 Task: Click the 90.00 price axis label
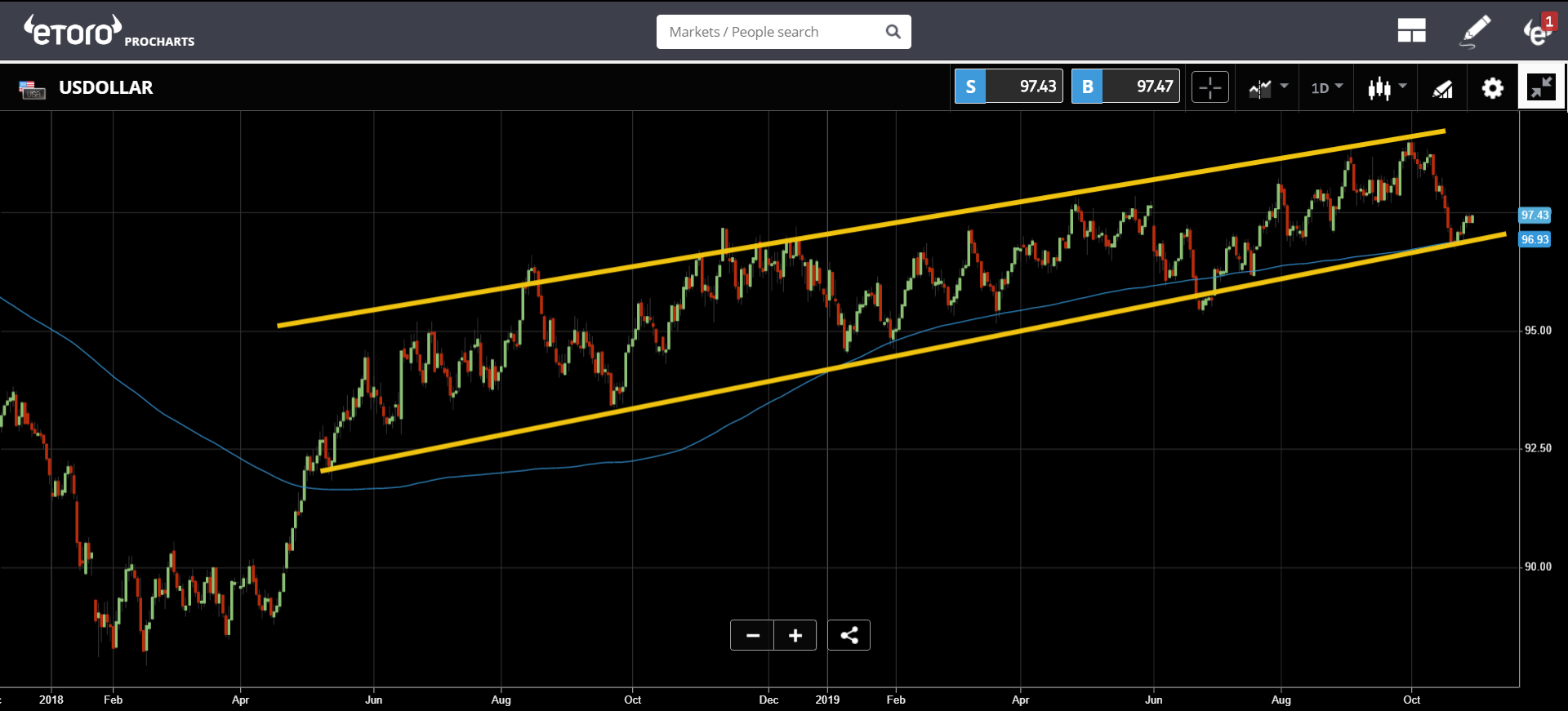pyautogui.click(x=1538, y=567)
